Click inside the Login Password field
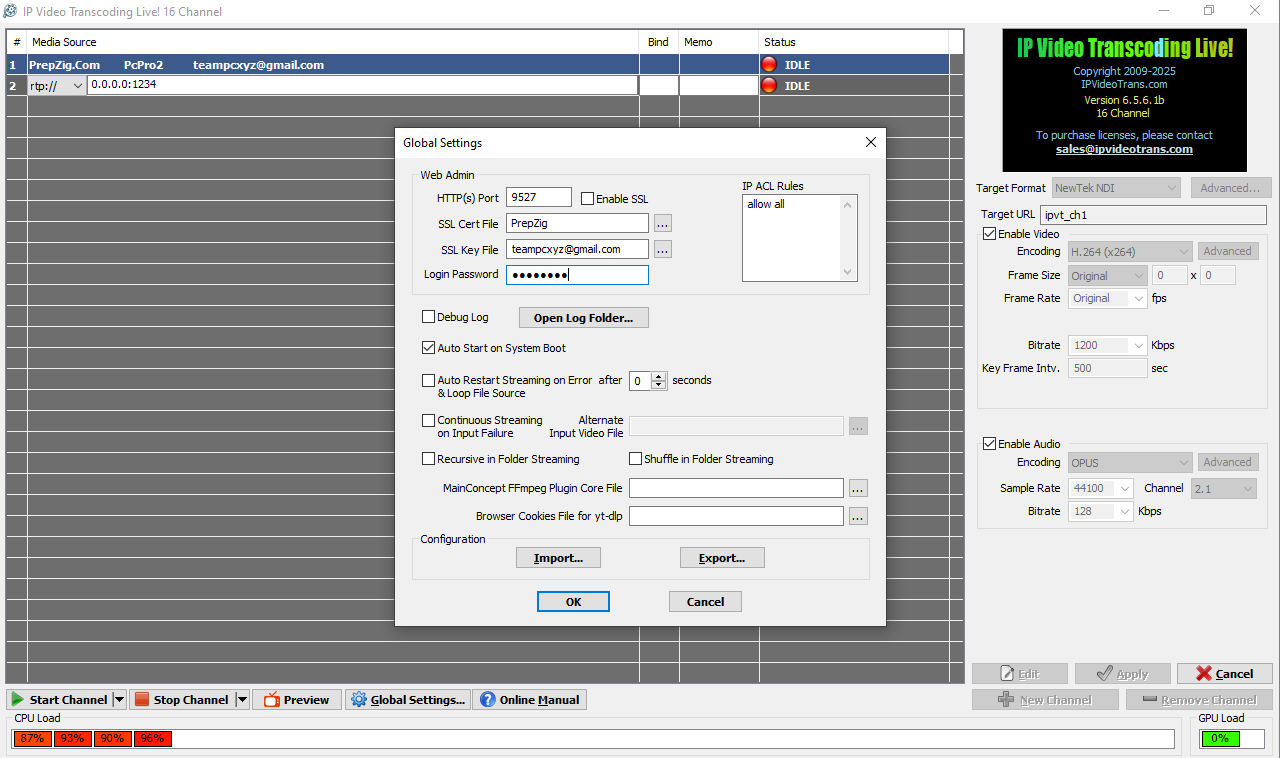The width and height of the screenshot is (1280, 758). click(x=577, y=274)
